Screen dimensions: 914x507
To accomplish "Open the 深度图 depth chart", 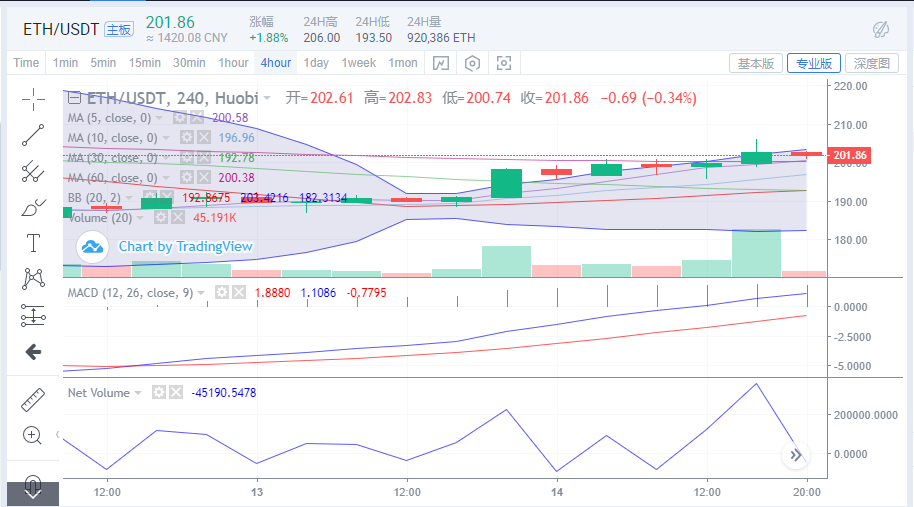I will [872, 63].
